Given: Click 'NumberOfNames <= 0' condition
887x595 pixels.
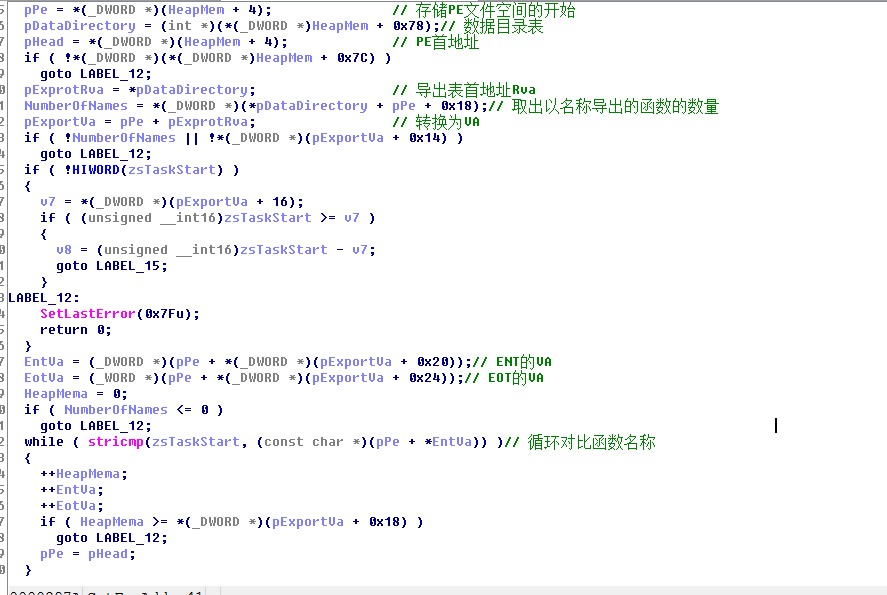Looking at the screenshot, I should pos(136,409).
